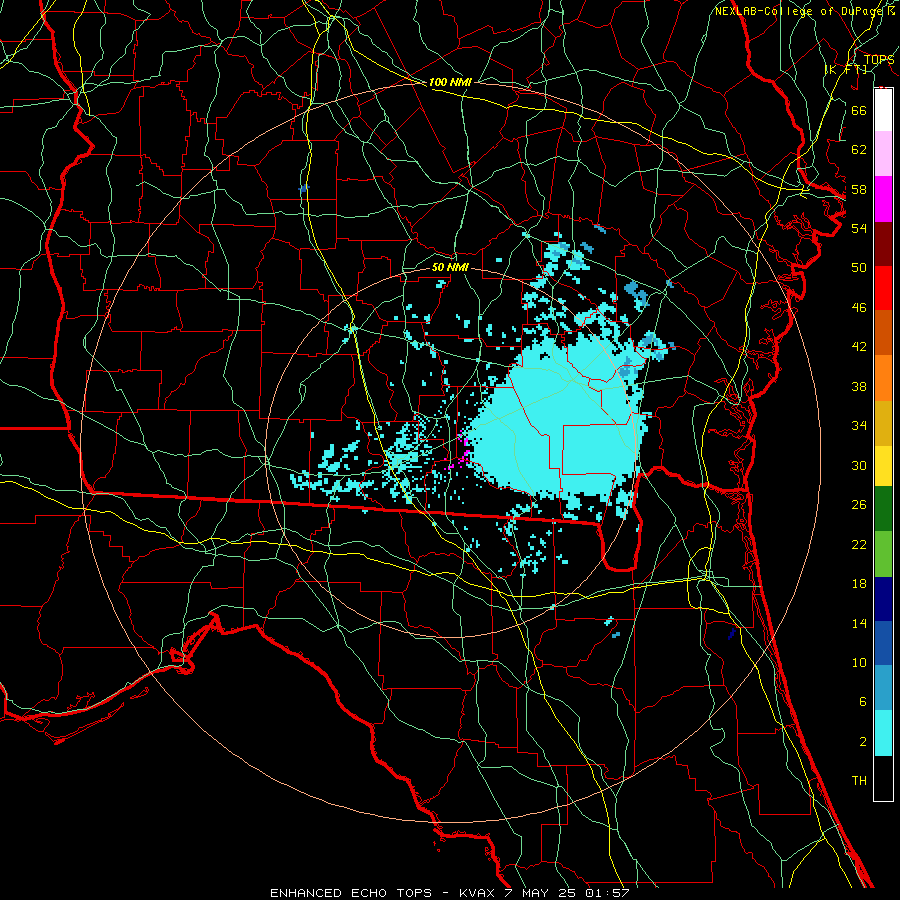The width and height of the screenshot is (900, 900).
Task: Select the cyan legend swatch
Action: point(883,733)
